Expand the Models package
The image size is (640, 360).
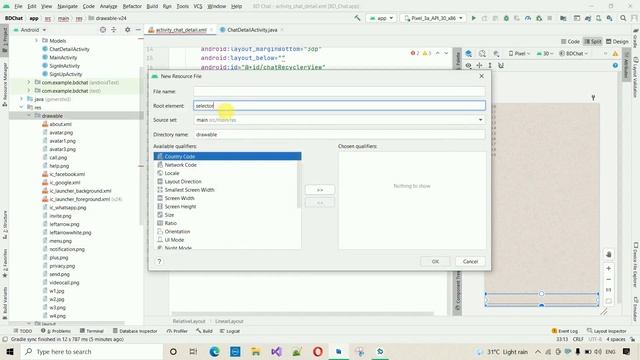pyautogui.click(x=36, y=41)
